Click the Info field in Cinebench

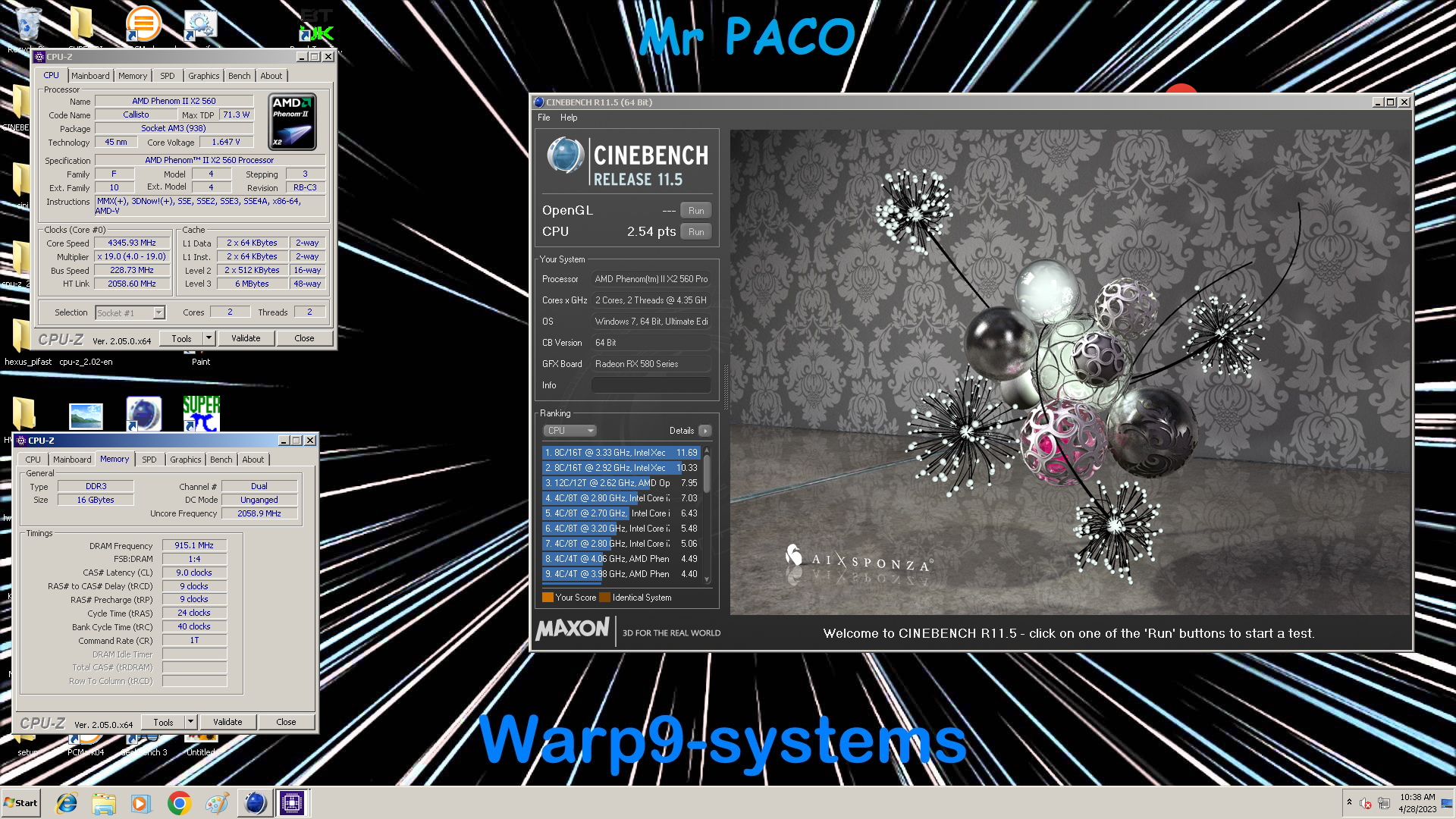tap(651, 385)
